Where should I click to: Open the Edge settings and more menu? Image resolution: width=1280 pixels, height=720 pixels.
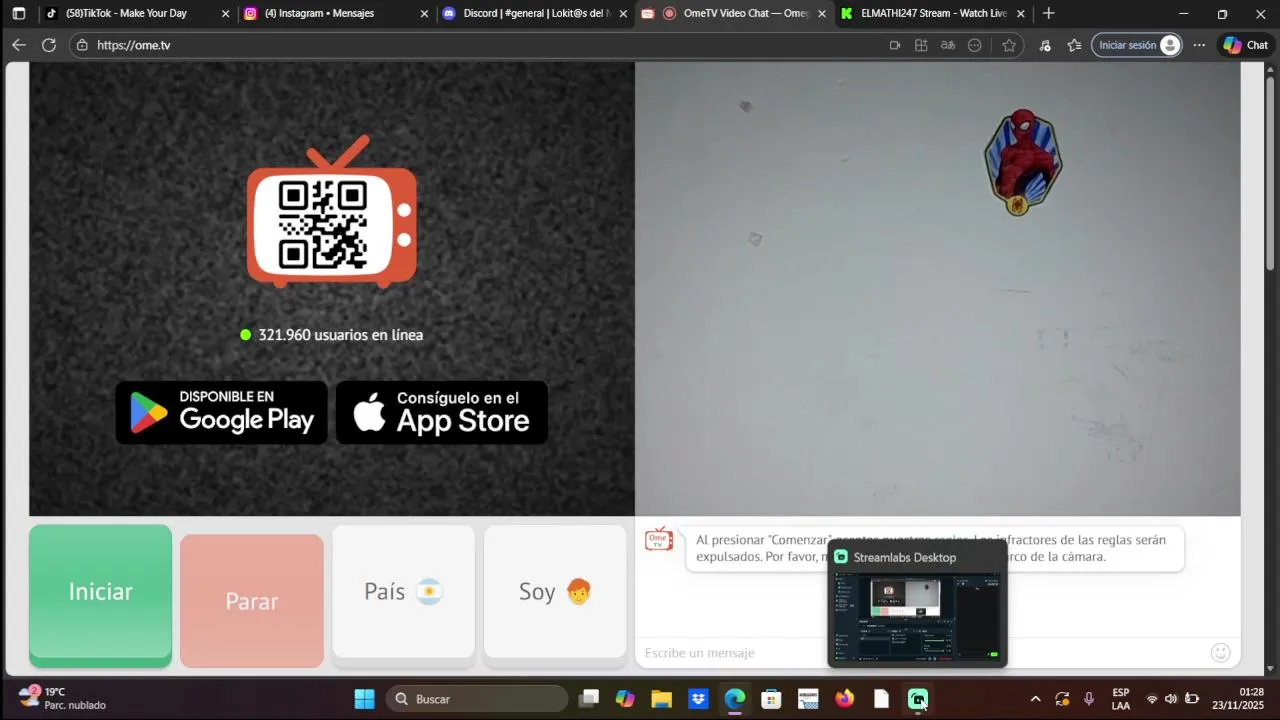click(1199, 45)
